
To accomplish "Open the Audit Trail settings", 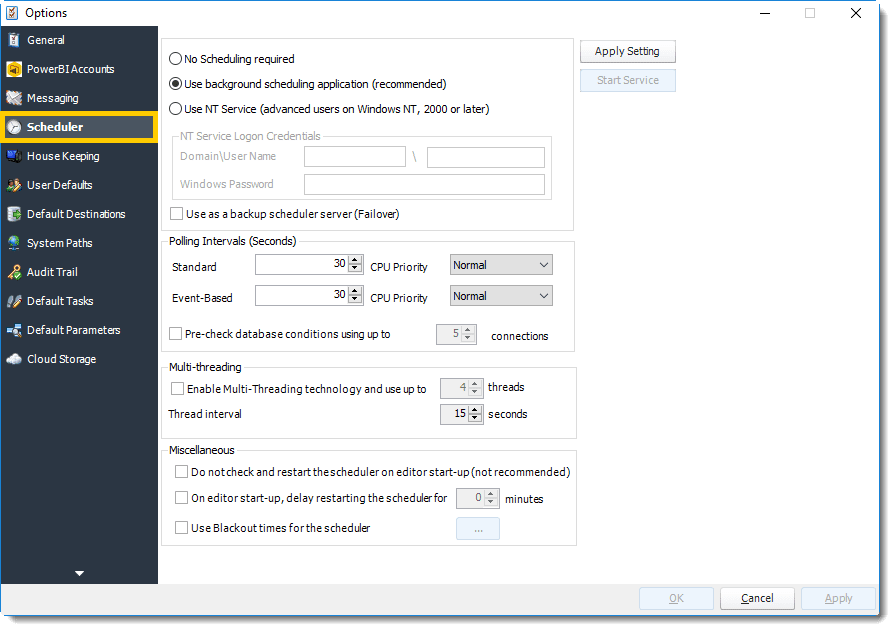I will tap(59, 272).
